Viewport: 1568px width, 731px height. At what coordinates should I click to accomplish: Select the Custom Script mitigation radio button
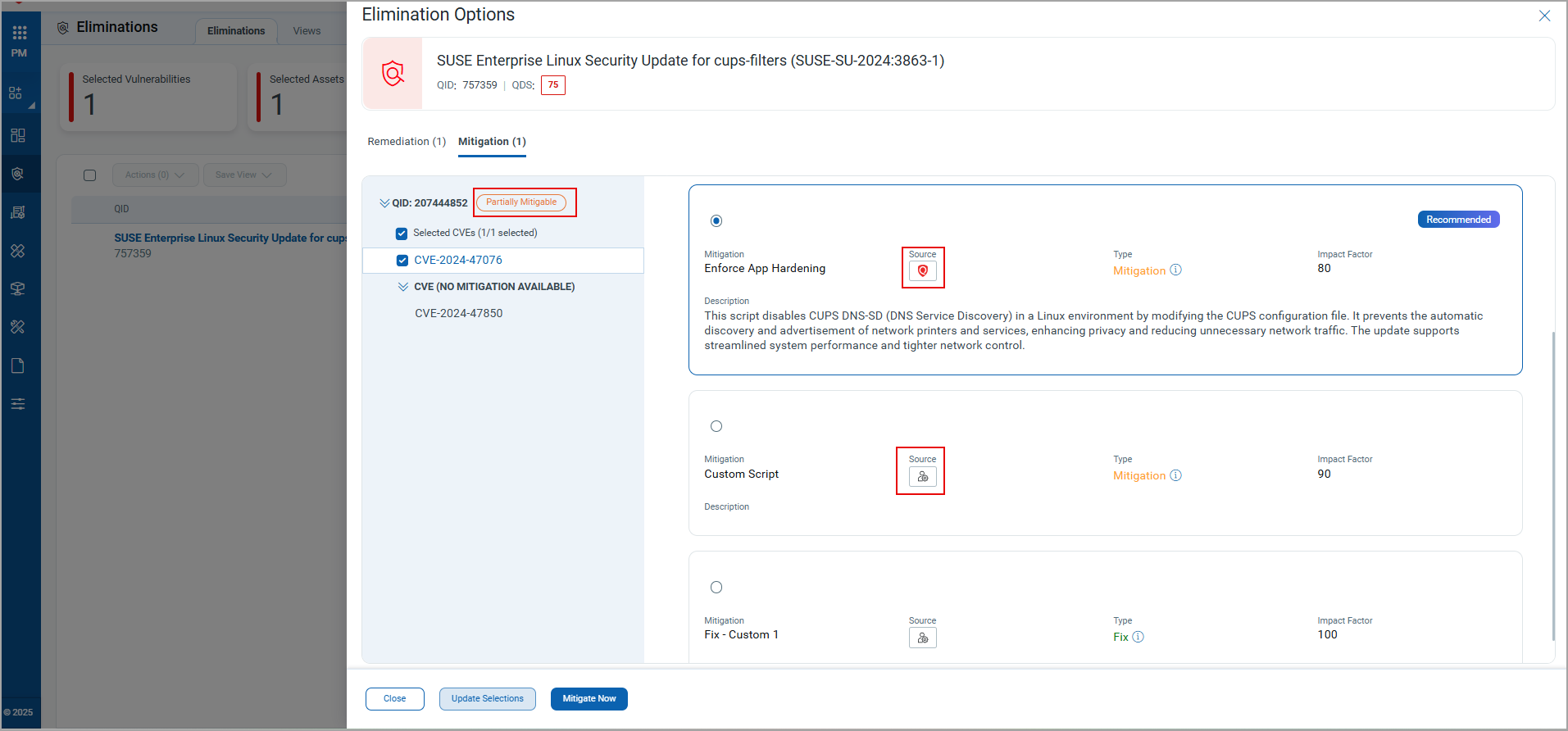click(716, 426)
